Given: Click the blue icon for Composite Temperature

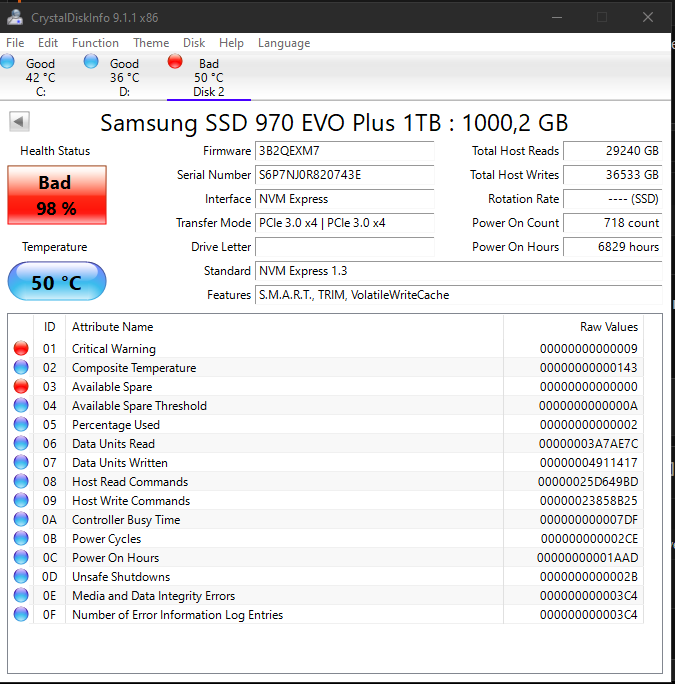Looking at the screenshot, I should tap(21, 367).
